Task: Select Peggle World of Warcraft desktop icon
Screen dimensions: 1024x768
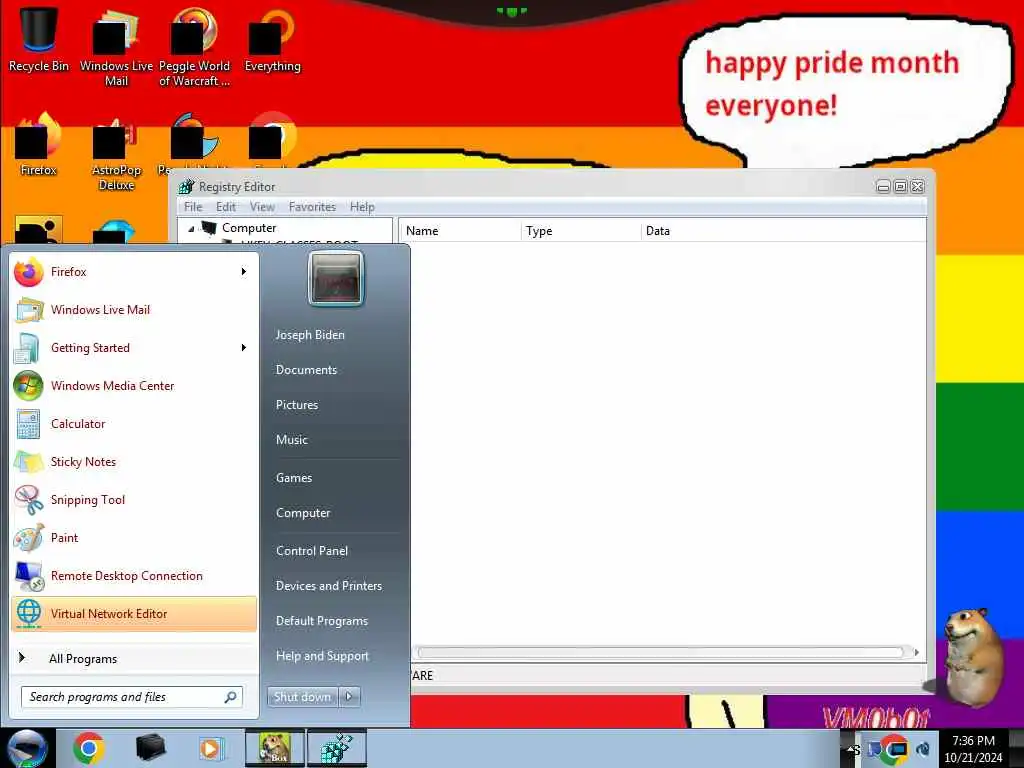Action: 194,46
